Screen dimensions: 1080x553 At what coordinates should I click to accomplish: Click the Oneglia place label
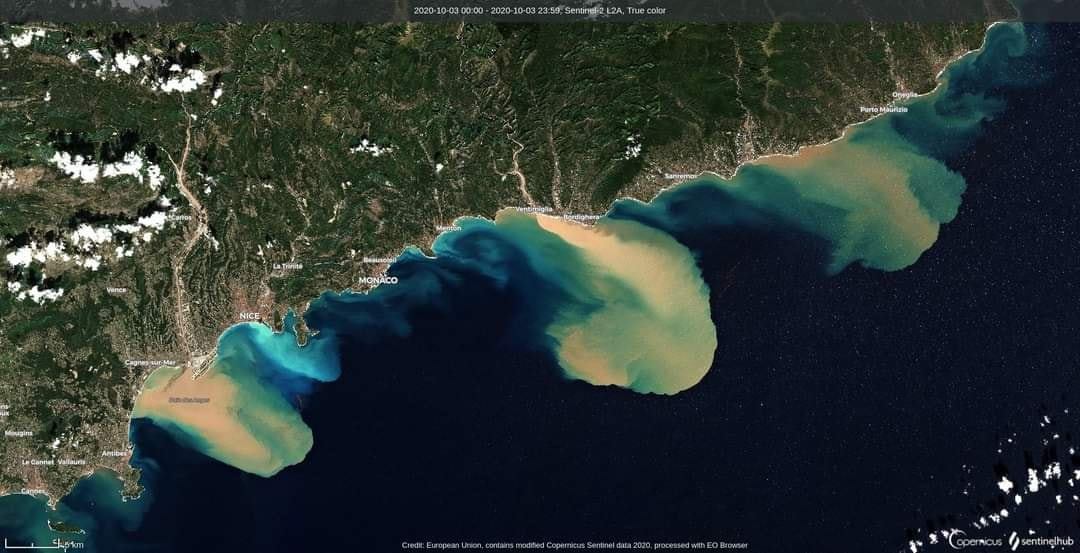(904, 94)
